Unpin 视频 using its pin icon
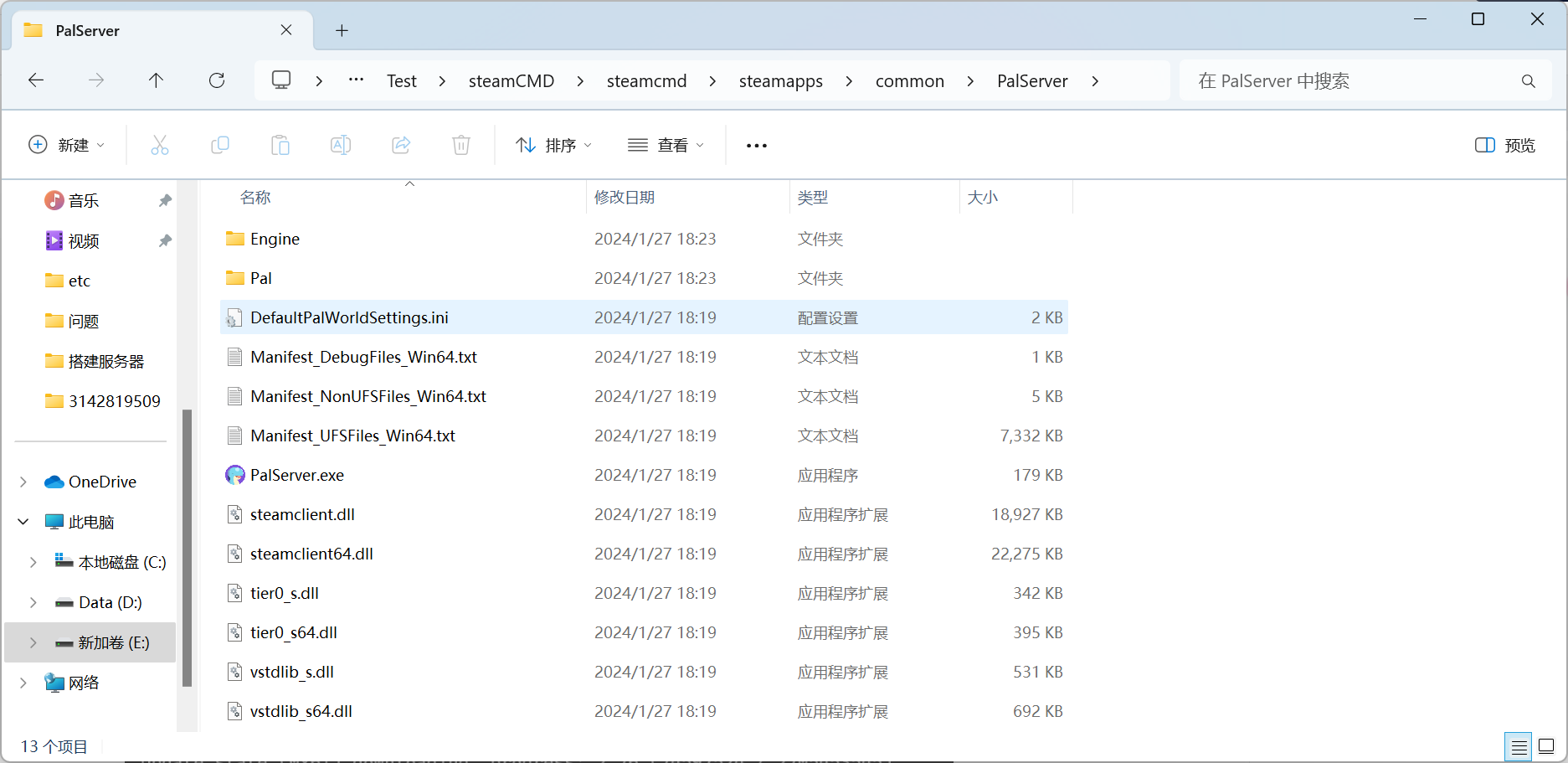 165,241
